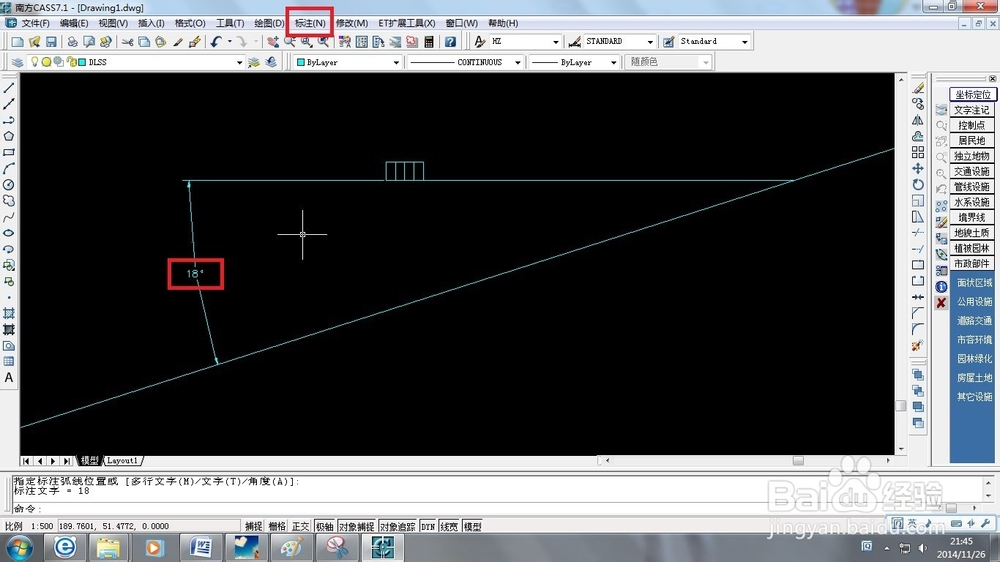Viewport: 1000px width, 562px height.
Task: Select the Ellipse draw tool
Action: [9, 233]
